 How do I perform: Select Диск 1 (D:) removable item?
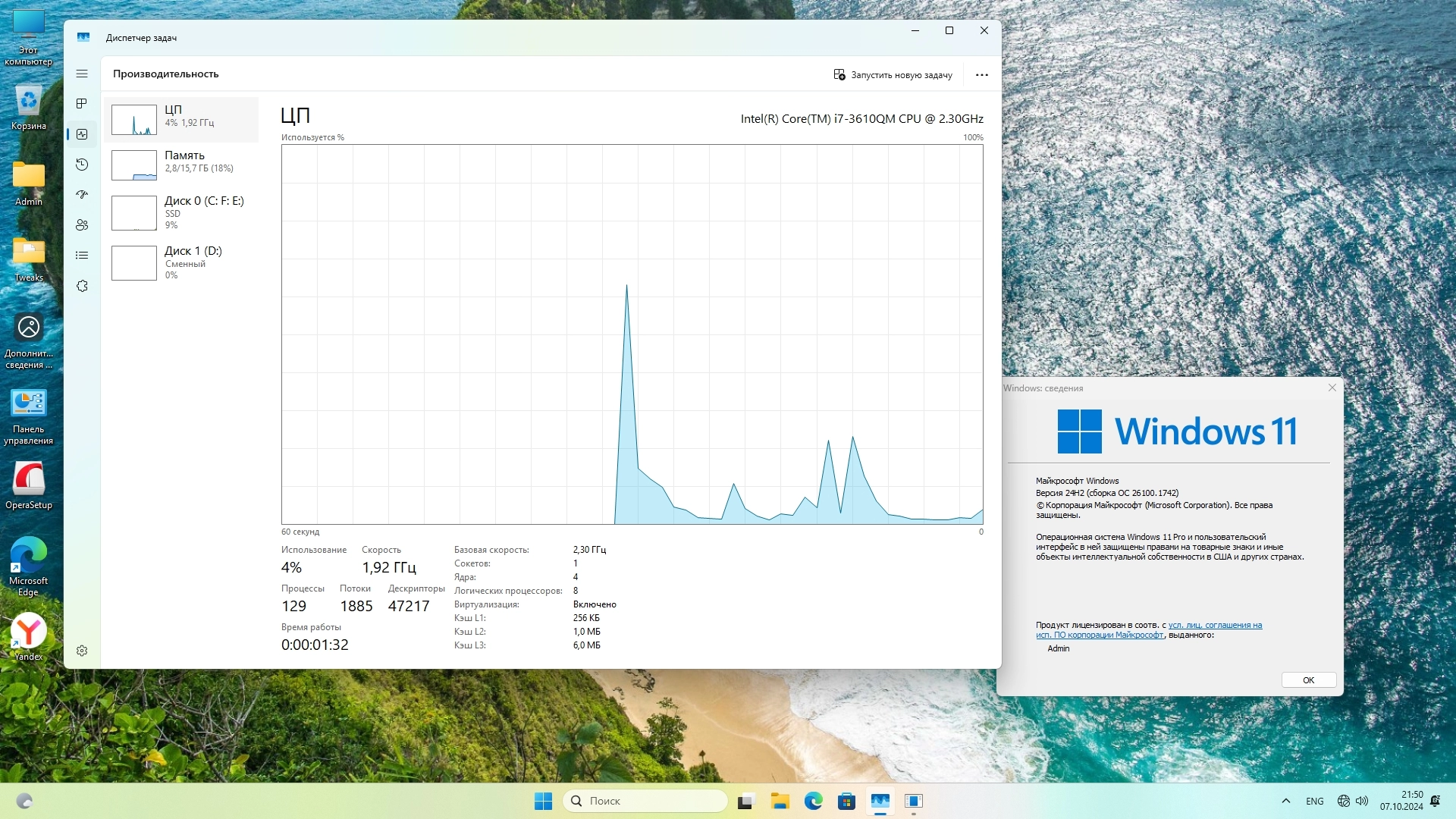point(181,262)
